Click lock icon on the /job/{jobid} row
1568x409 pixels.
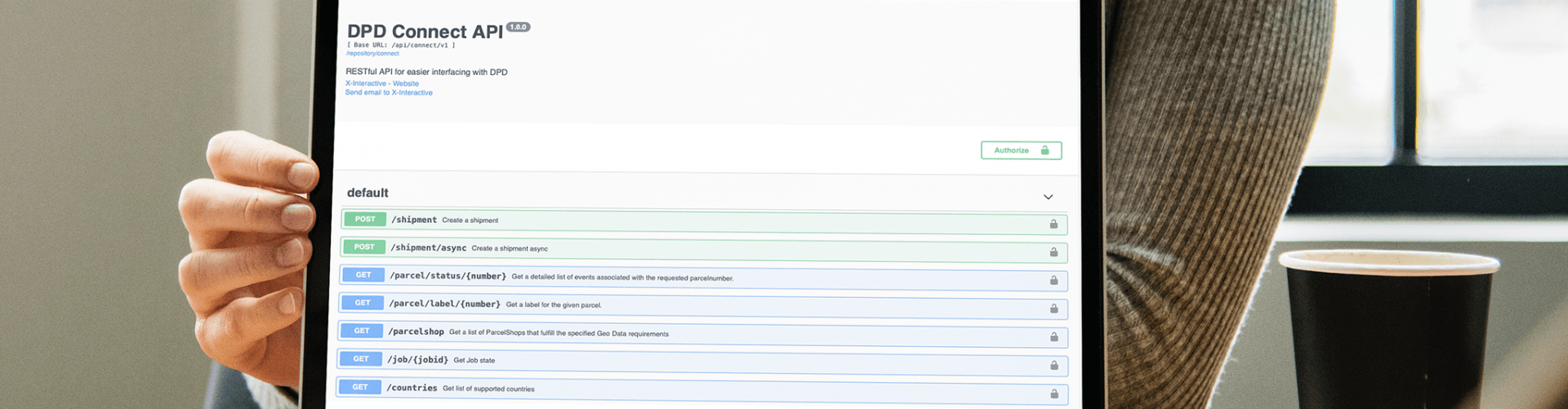click(1053, 365)
